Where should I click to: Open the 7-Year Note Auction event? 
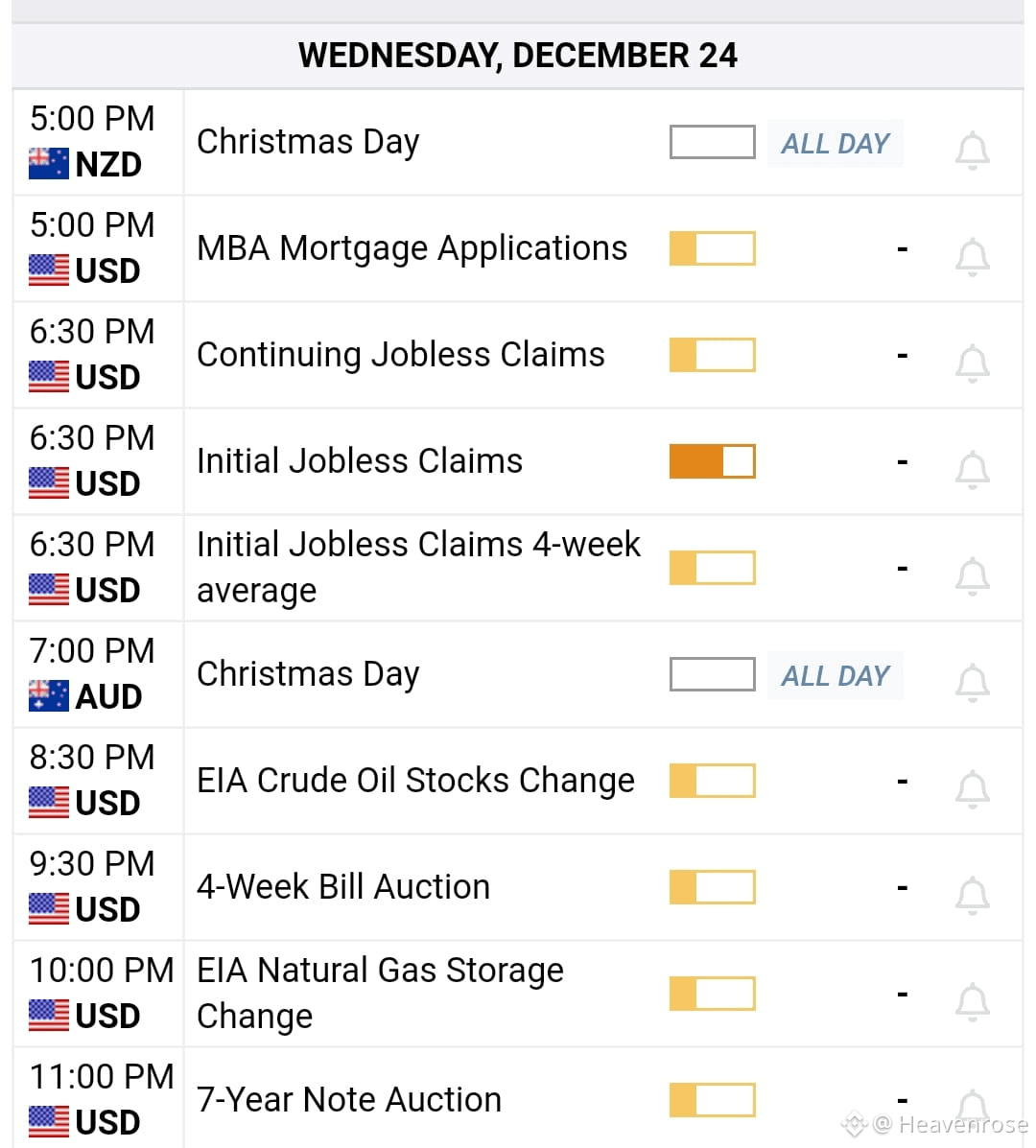click(349, 1100)
